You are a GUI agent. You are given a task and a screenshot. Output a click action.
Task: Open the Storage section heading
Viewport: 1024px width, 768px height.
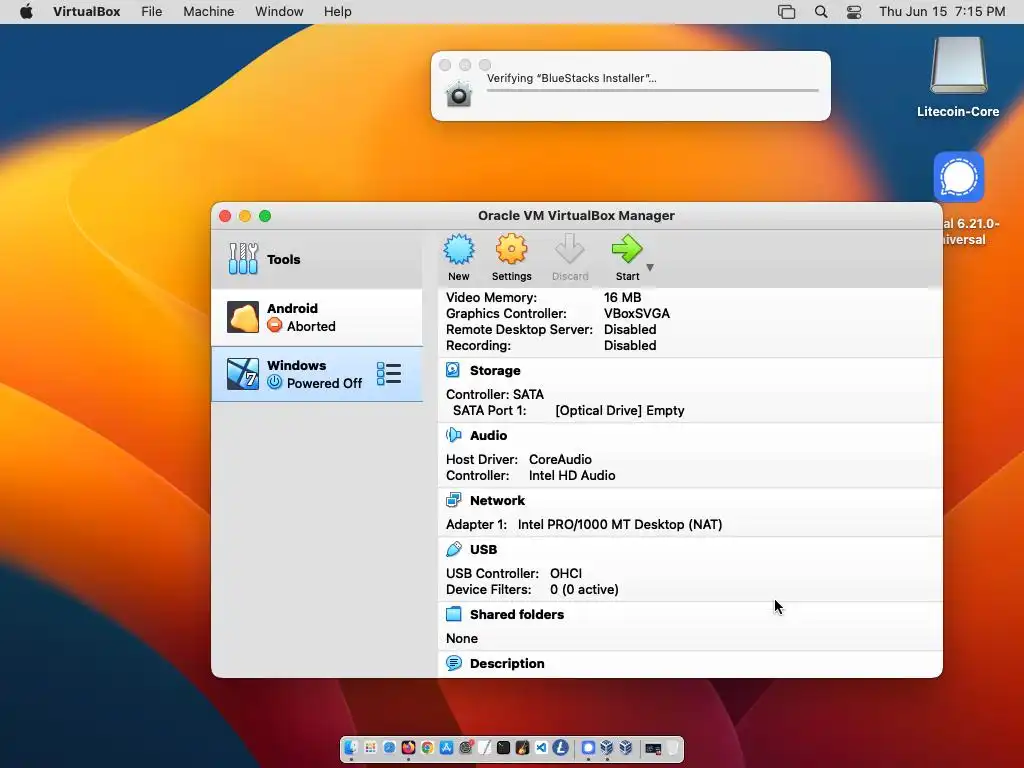[495, 370]
